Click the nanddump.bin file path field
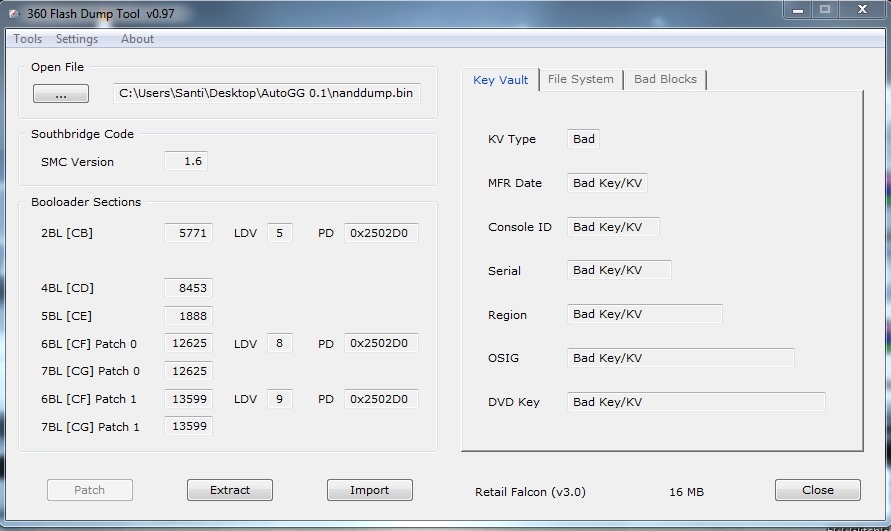891x531 pixels. pyautogui.click(x=267, y=93)
